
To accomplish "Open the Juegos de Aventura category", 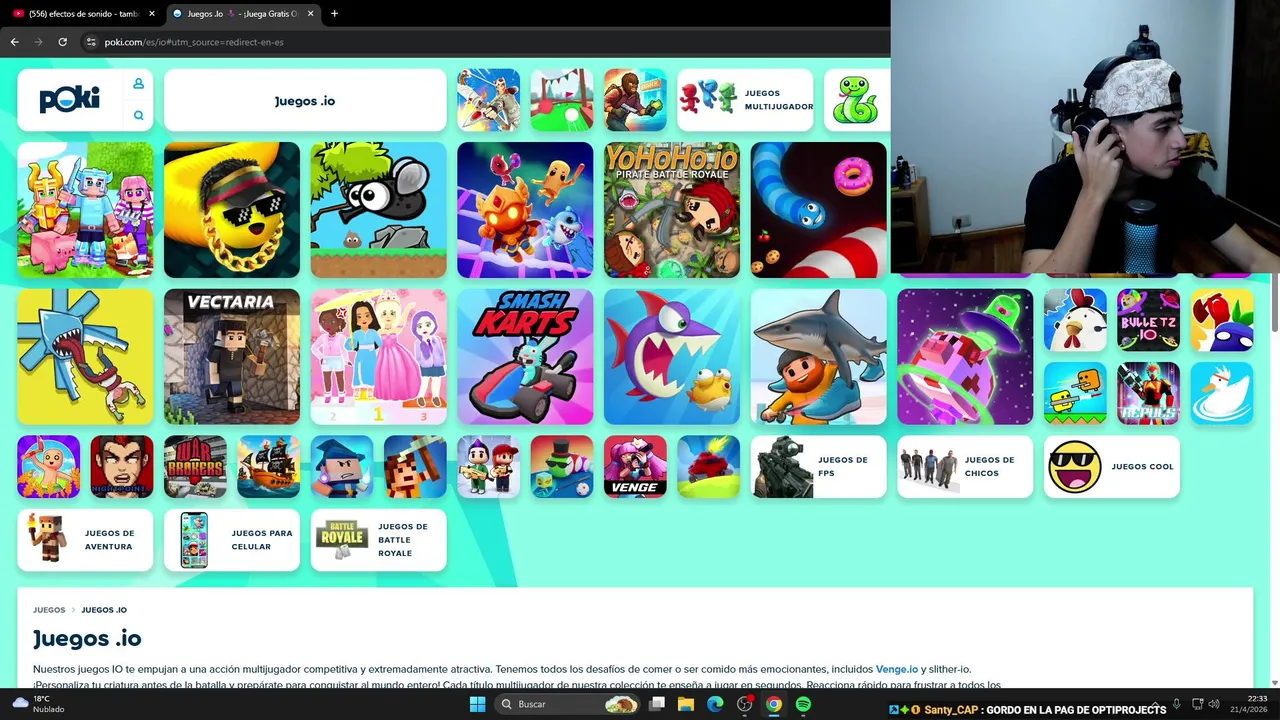I will click(x=85, y=540).
